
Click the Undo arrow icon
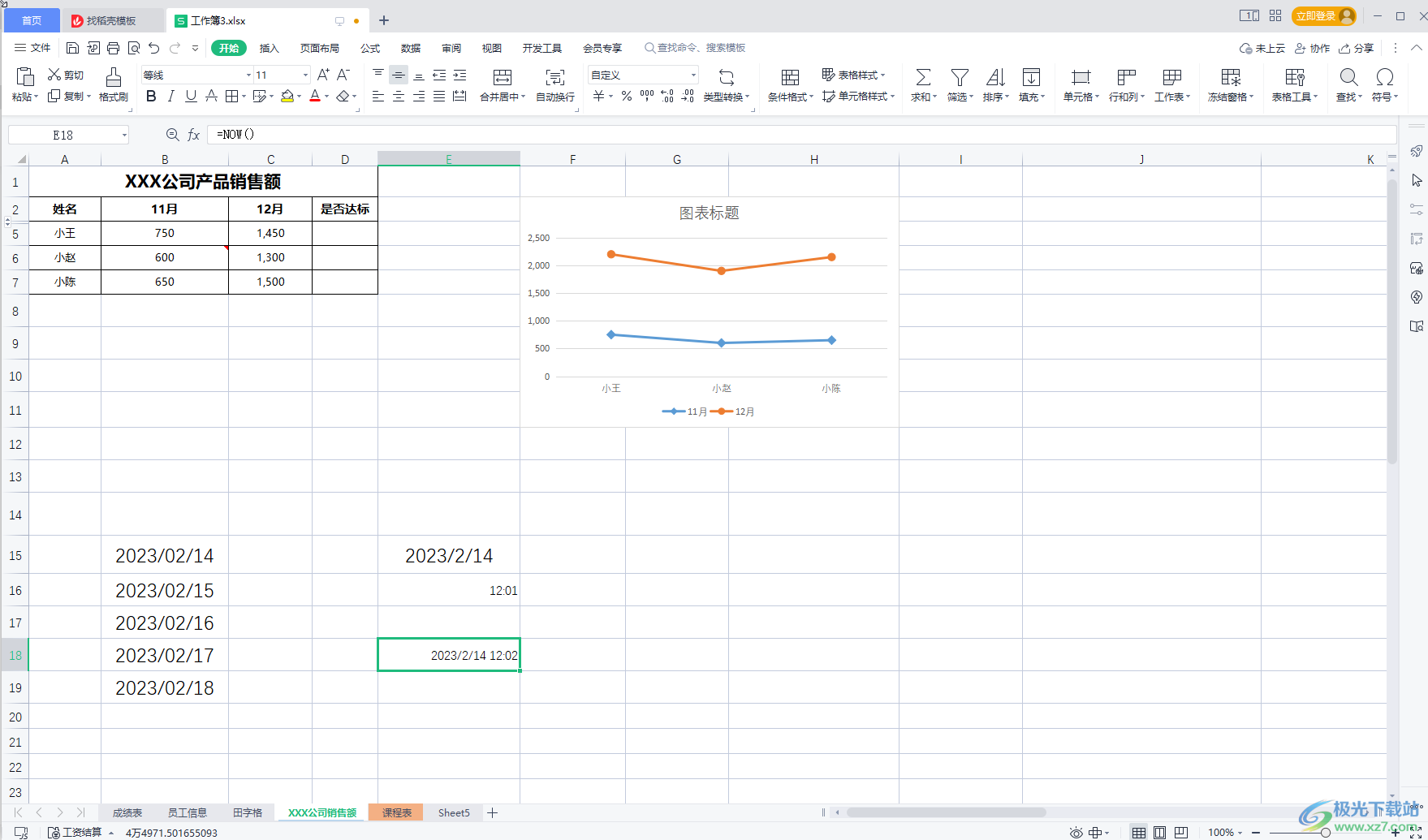pyautogui.click(x=154, y=48)
